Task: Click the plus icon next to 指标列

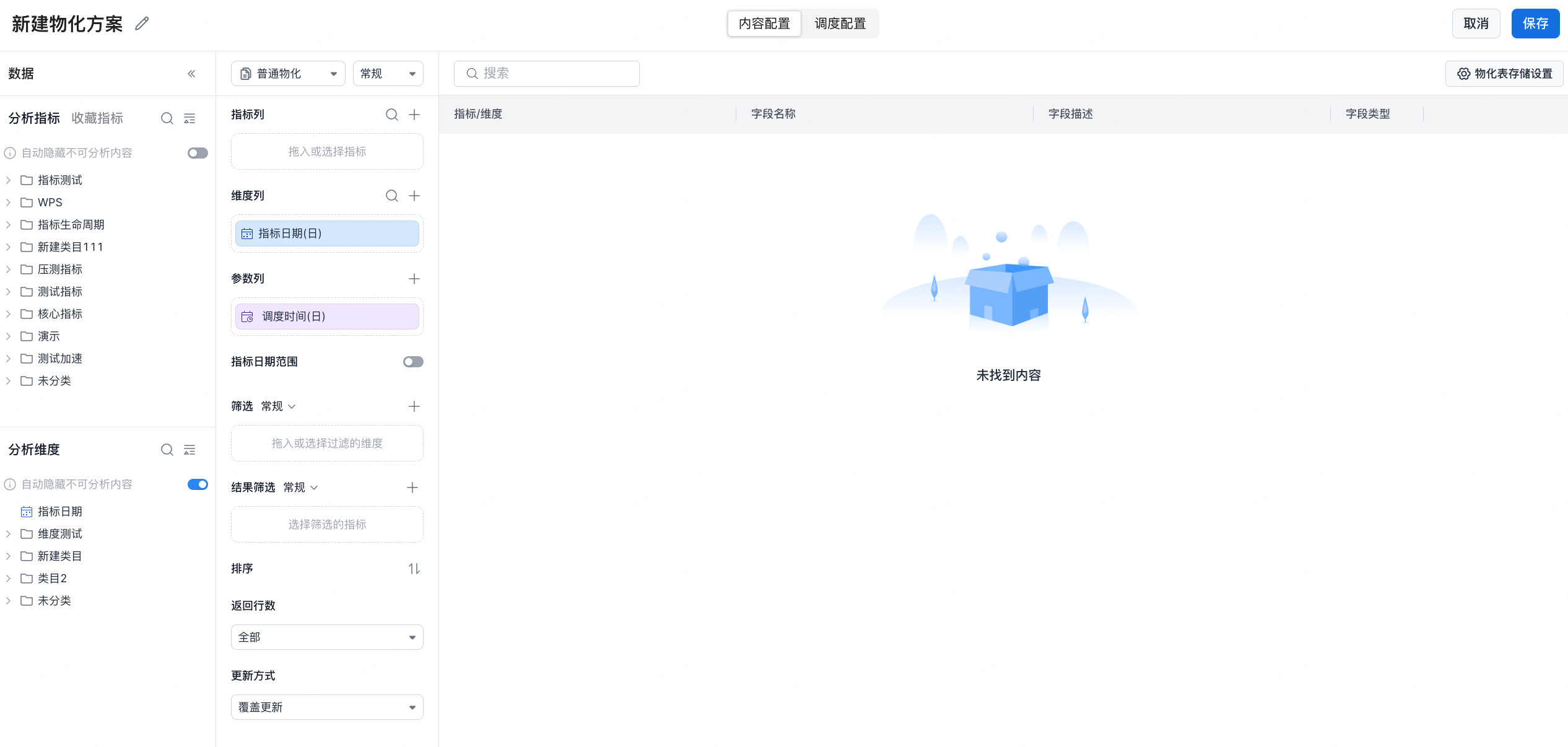Action: (414, 115)
